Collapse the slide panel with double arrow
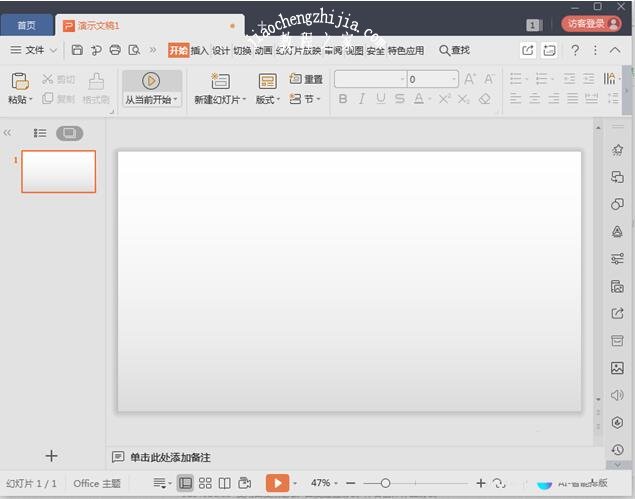The image size is (635, 499). point(7,133)
